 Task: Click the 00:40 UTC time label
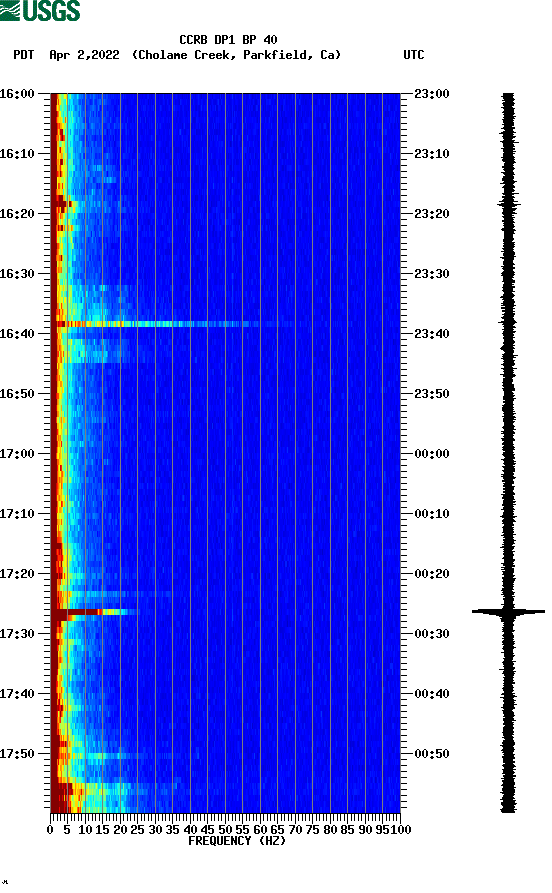[x=432, y=694]
